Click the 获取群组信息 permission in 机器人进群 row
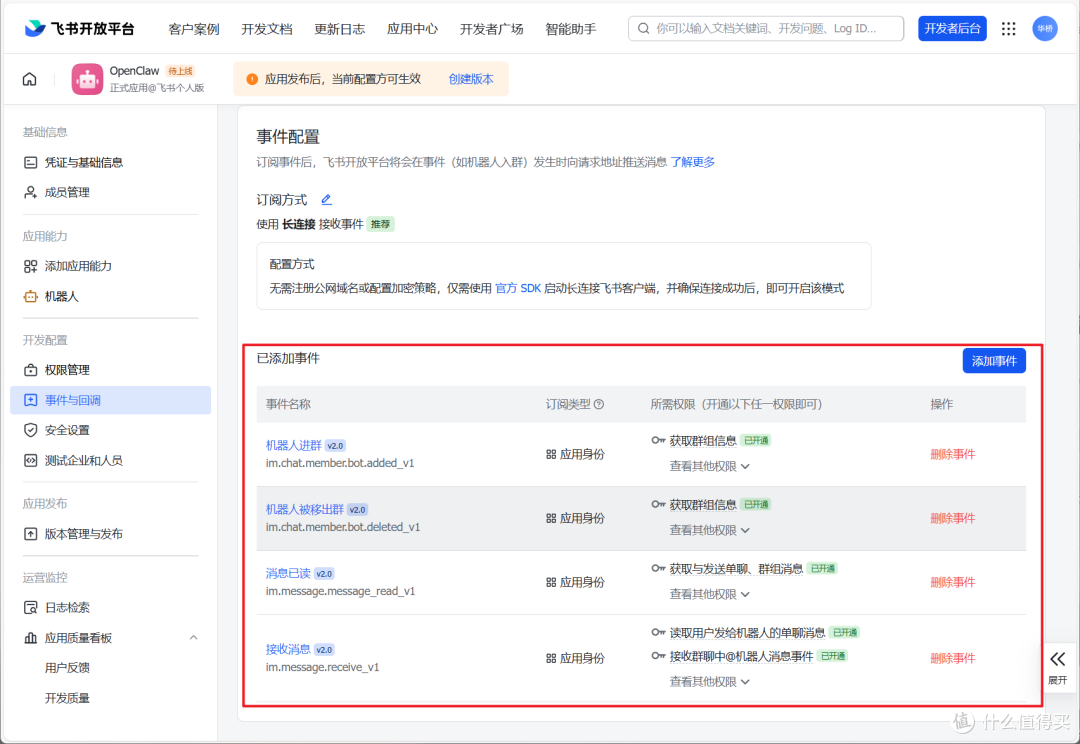The image size is (1080, 744). click(703, 441)
